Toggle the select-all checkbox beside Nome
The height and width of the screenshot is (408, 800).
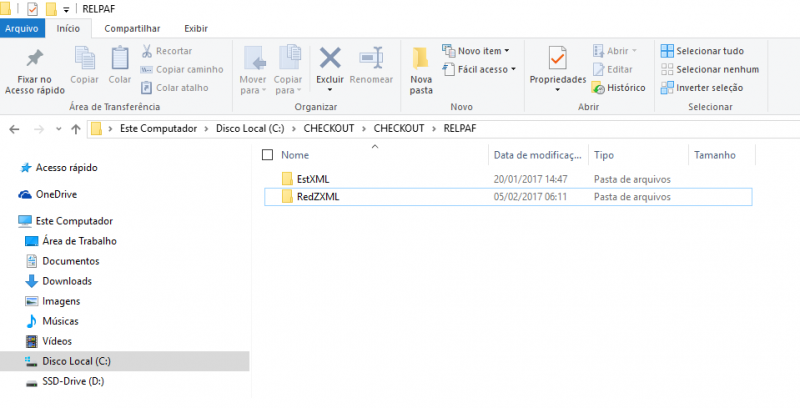[267, 155]
